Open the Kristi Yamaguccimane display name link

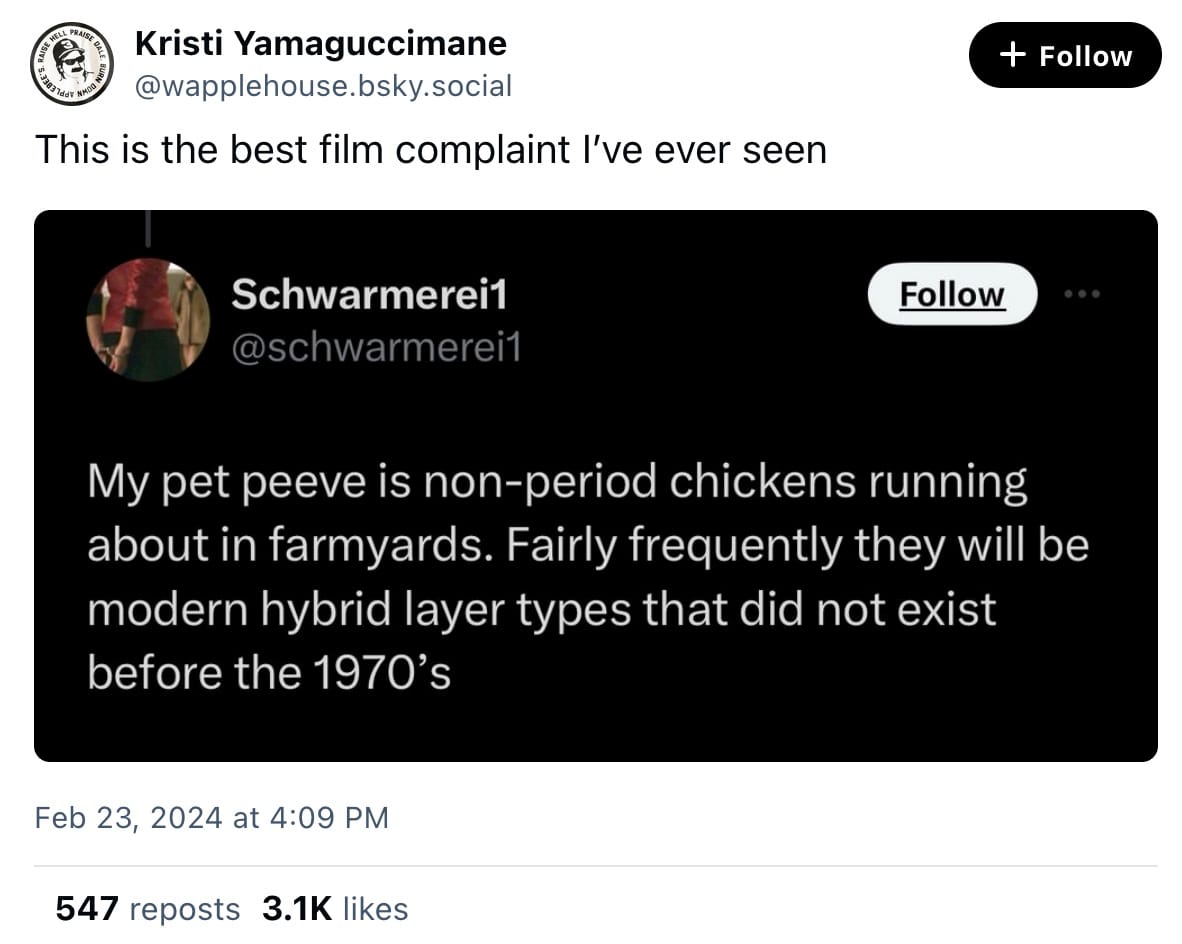pyautogui.click(x=320, y=43)
